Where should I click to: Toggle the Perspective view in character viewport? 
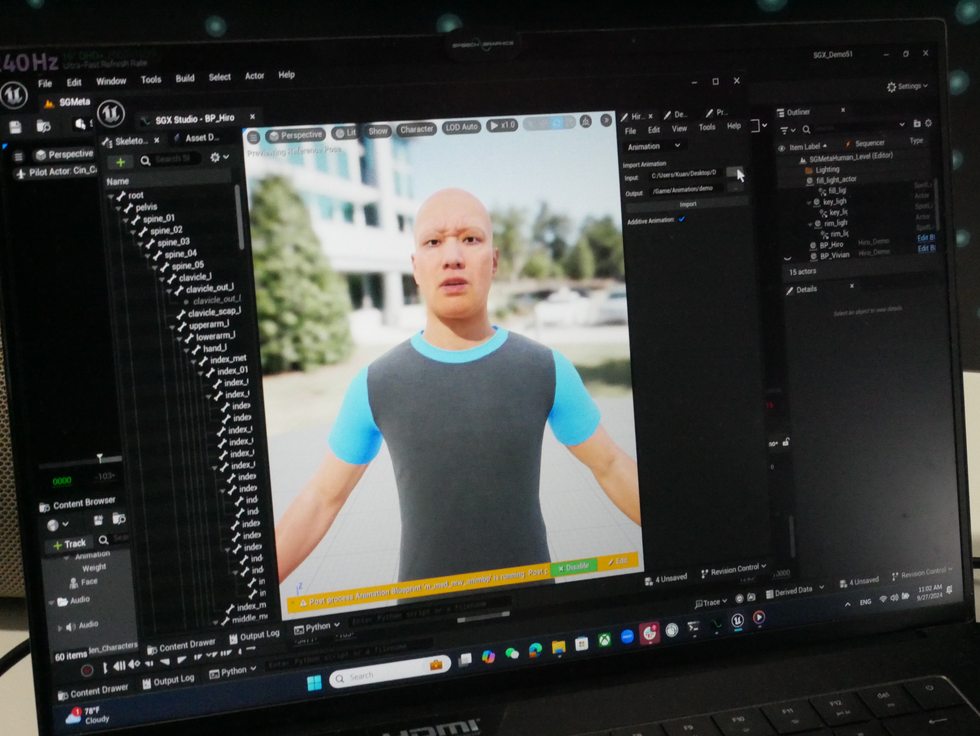pyautogui.click(x=295, y=135)
